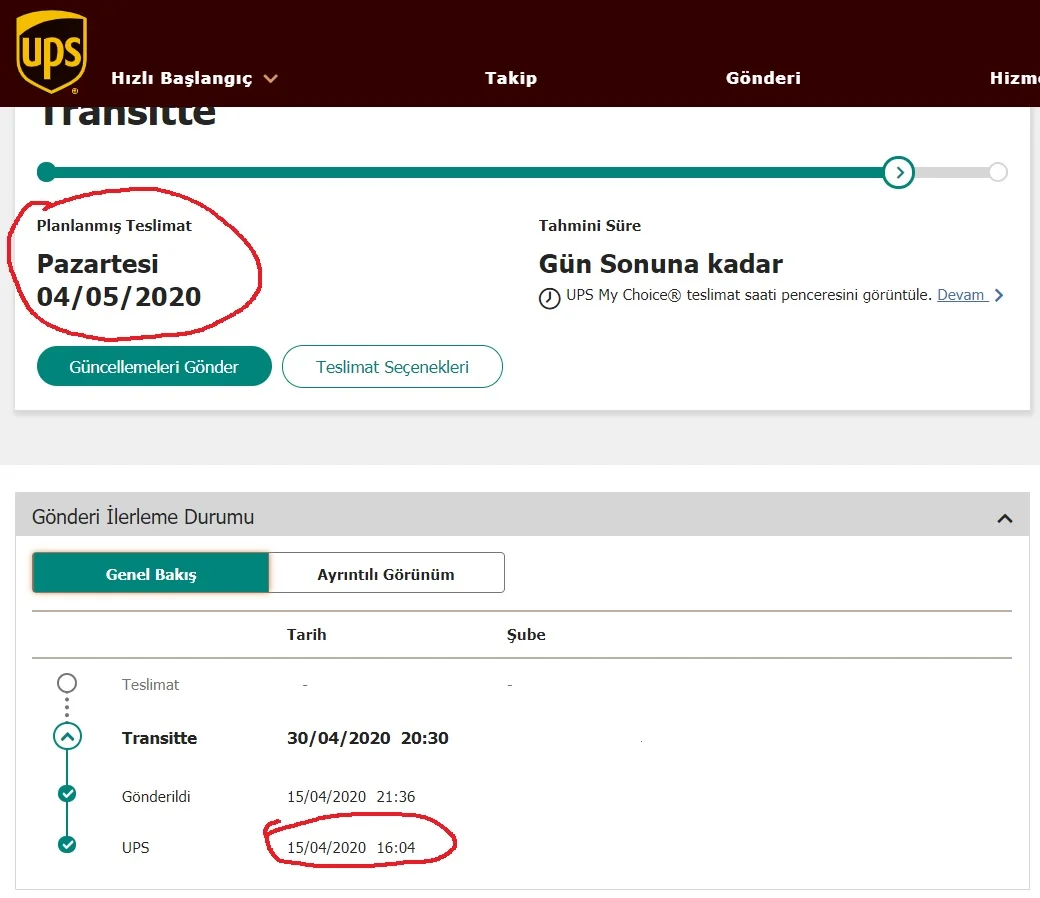Click the 15/04/2020 16:04 date text

coord(351,848)
